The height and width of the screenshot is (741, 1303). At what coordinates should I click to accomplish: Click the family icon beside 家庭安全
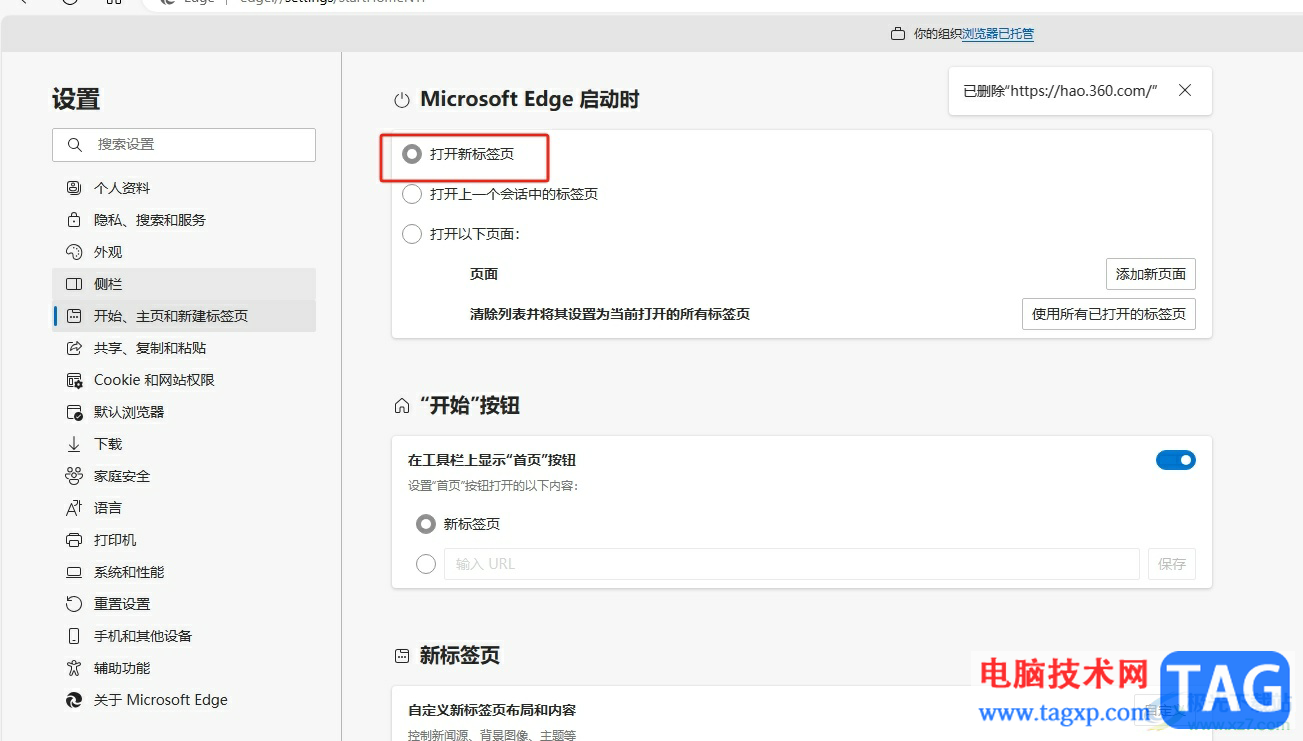pos(74,476)
